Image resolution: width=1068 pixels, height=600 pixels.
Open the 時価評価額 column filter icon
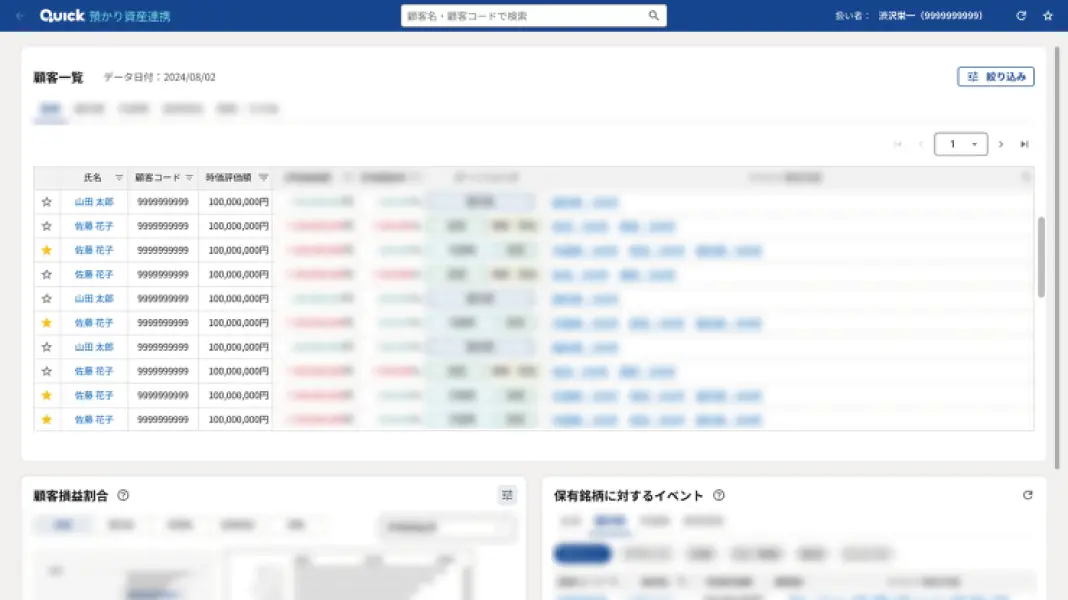coord(264,178)
